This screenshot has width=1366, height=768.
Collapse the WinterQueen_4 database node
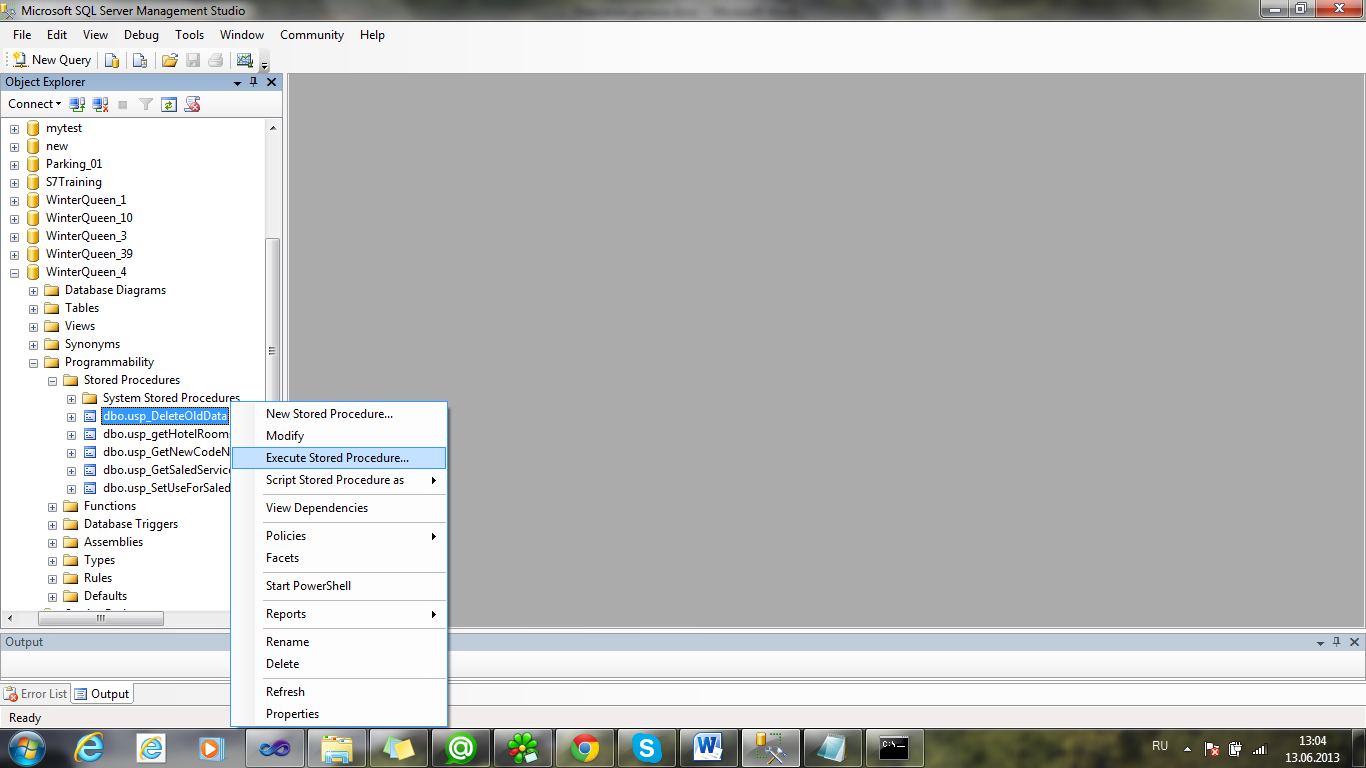point(15,272)
